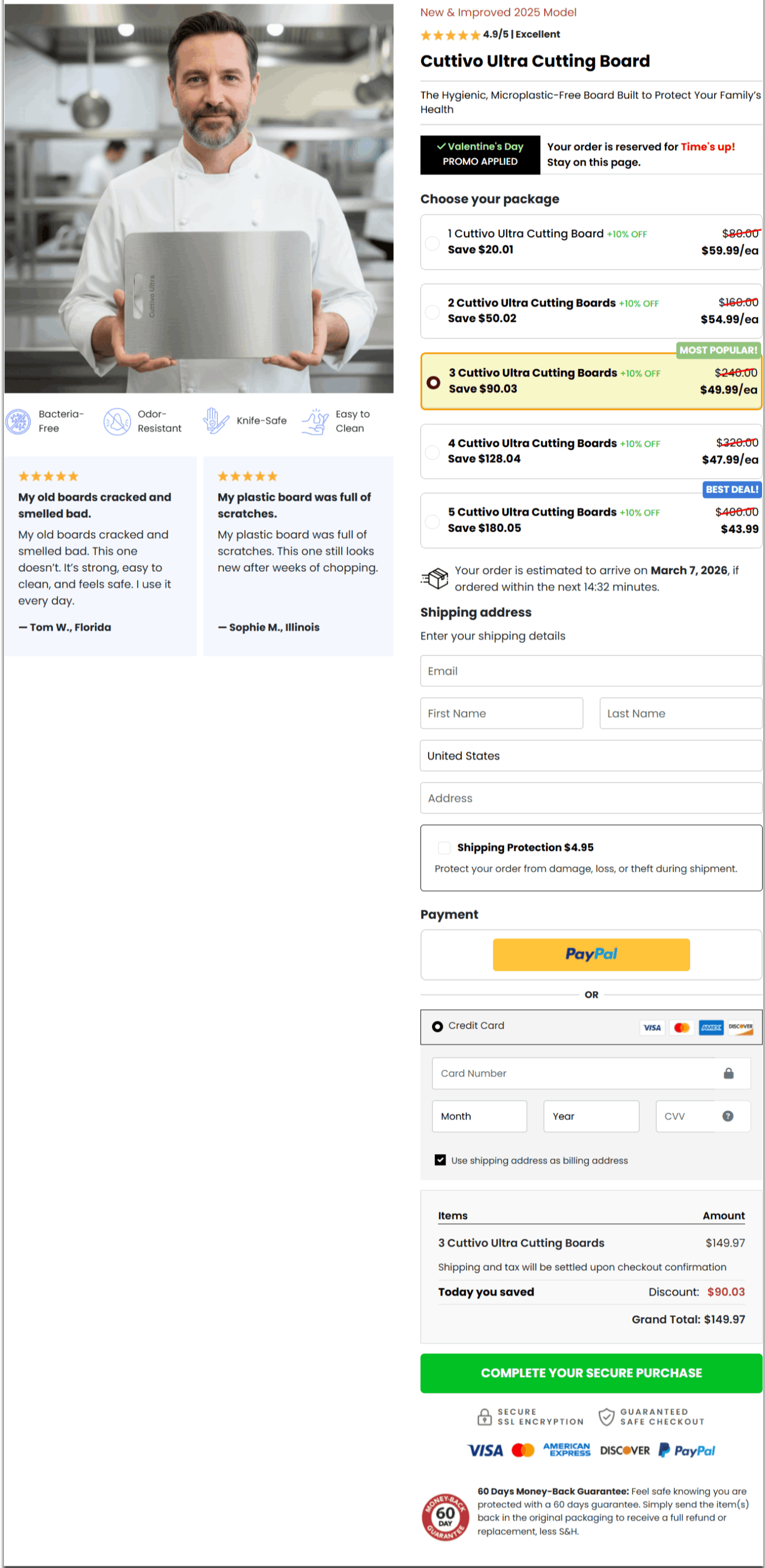
Task: Click the American Express logo near footer
Action: click(567, 1450)
